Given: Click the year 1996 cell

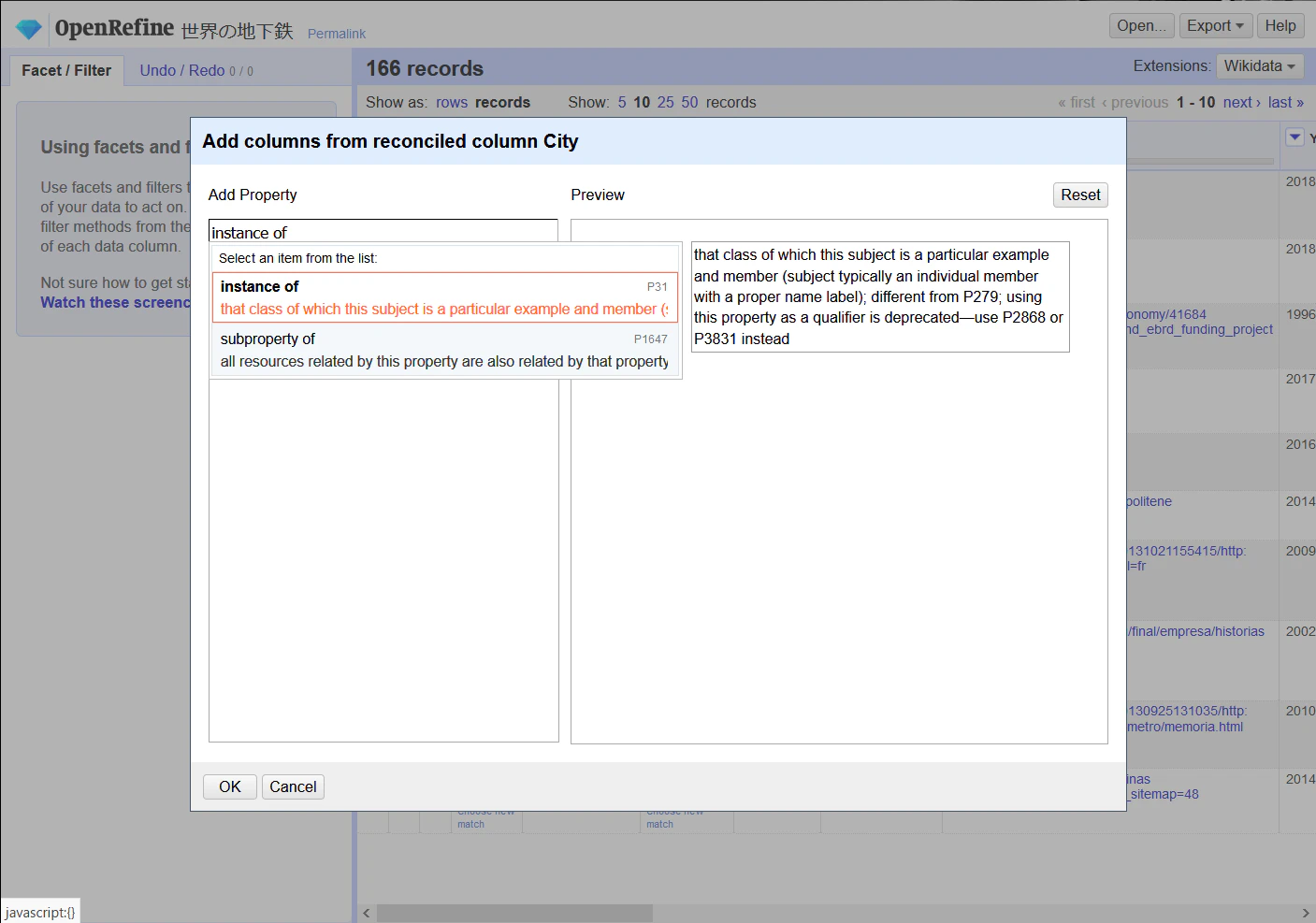Looking at the screenshot, I should coord(1300,314).
